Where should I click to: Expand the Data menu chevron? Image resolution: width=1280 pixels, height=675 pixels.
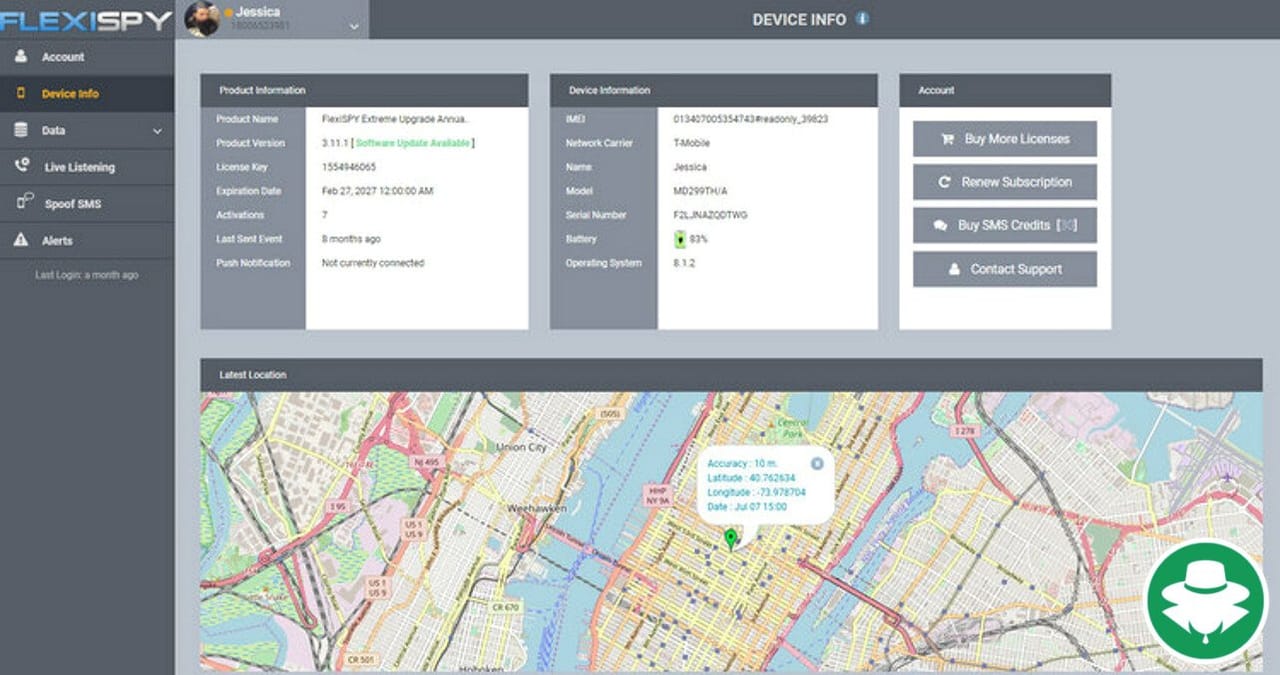pos(157,131)
